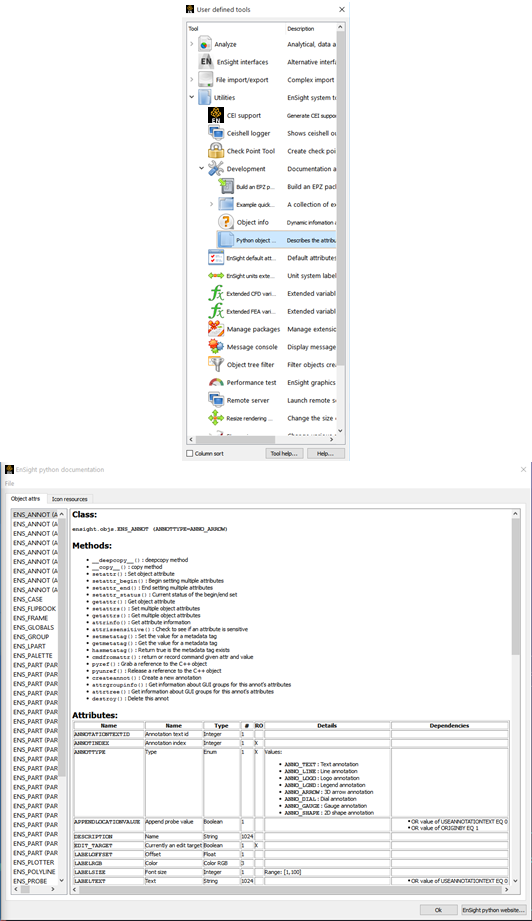The width and height of the screenshot is (532, 921).
Task: Switch to the Icon resources tab
Action: pos(69,499)
